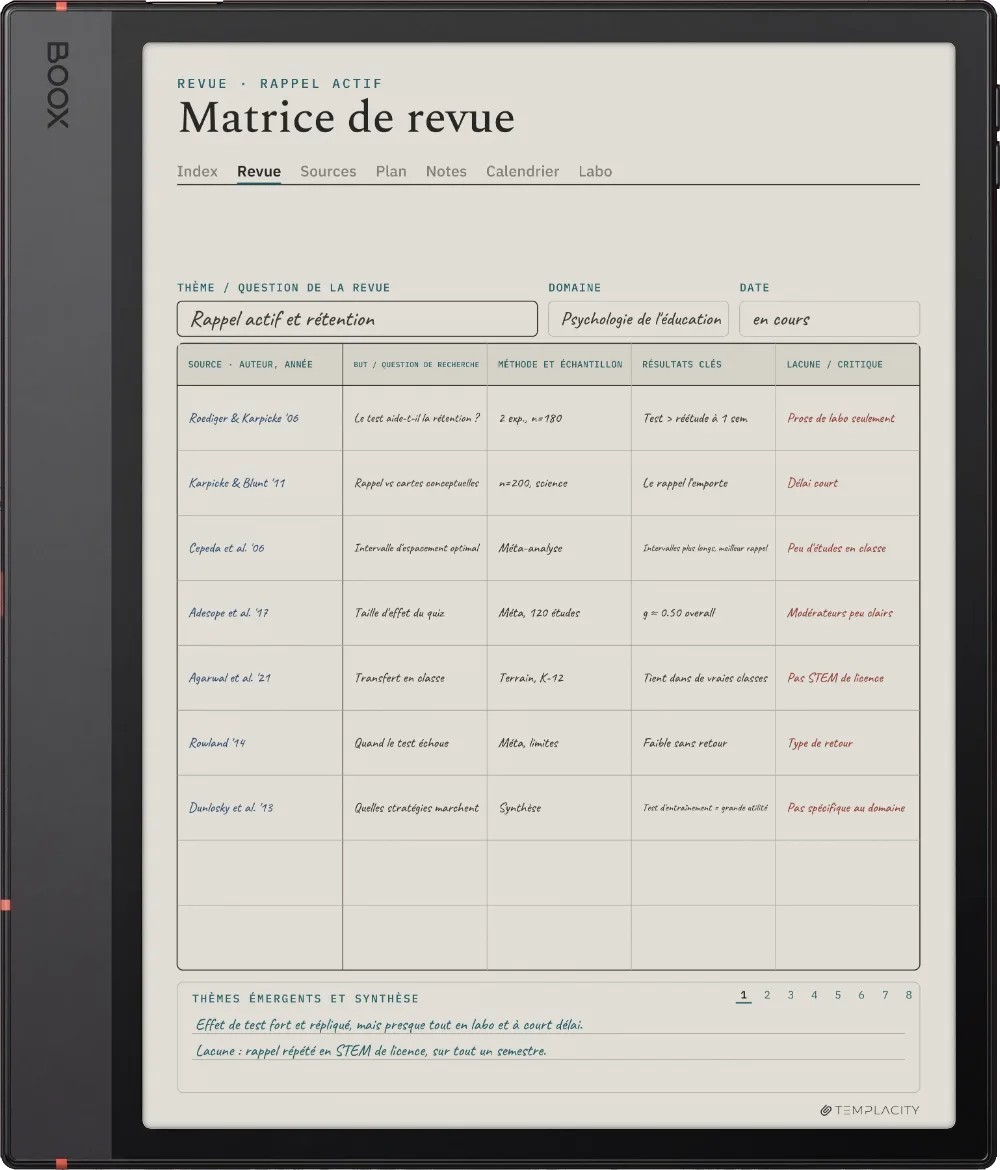Select the result 'g = 0.50 overall'

(703, 613)
